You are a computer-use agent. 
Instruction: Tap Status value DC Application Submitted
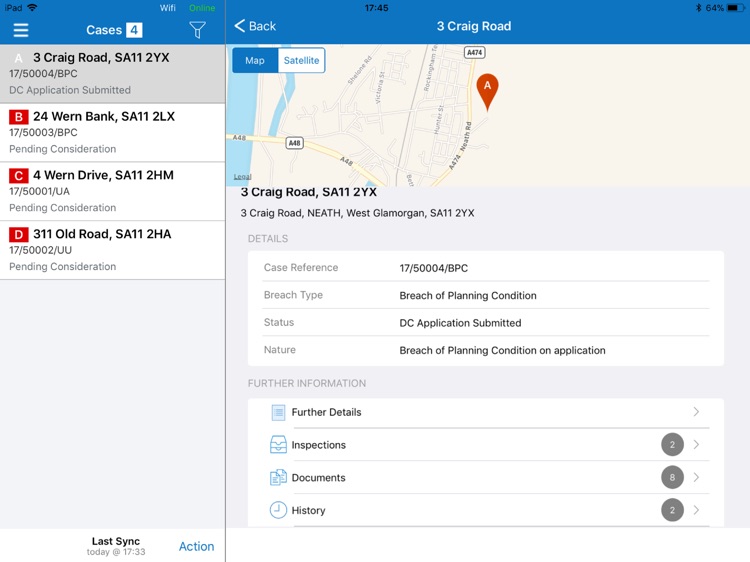coord(460,323)
